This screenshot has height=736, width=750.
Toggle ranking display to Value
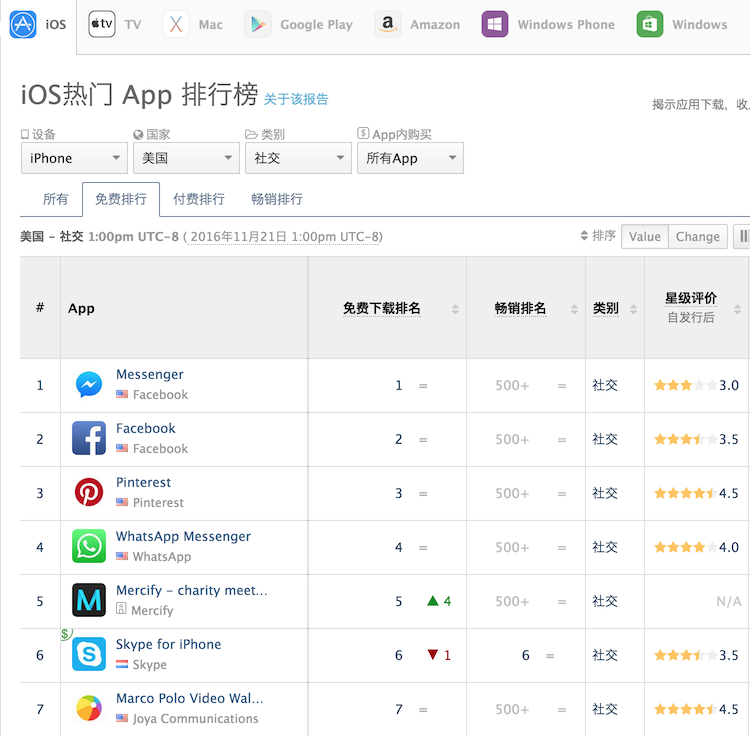point(645,237)
